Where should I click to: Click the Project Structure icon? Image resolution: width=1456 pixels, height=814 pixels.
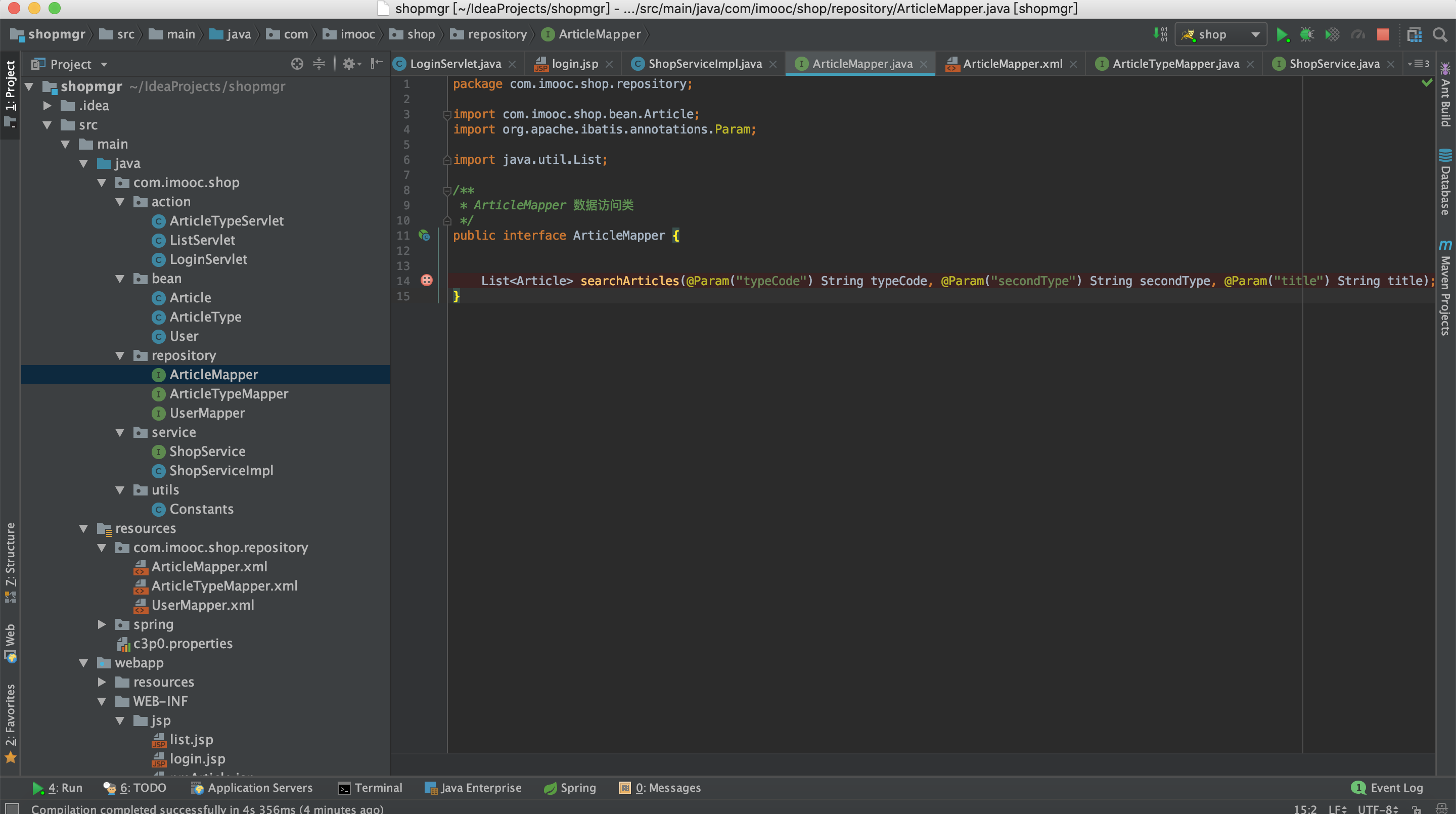pos(1414,35)
